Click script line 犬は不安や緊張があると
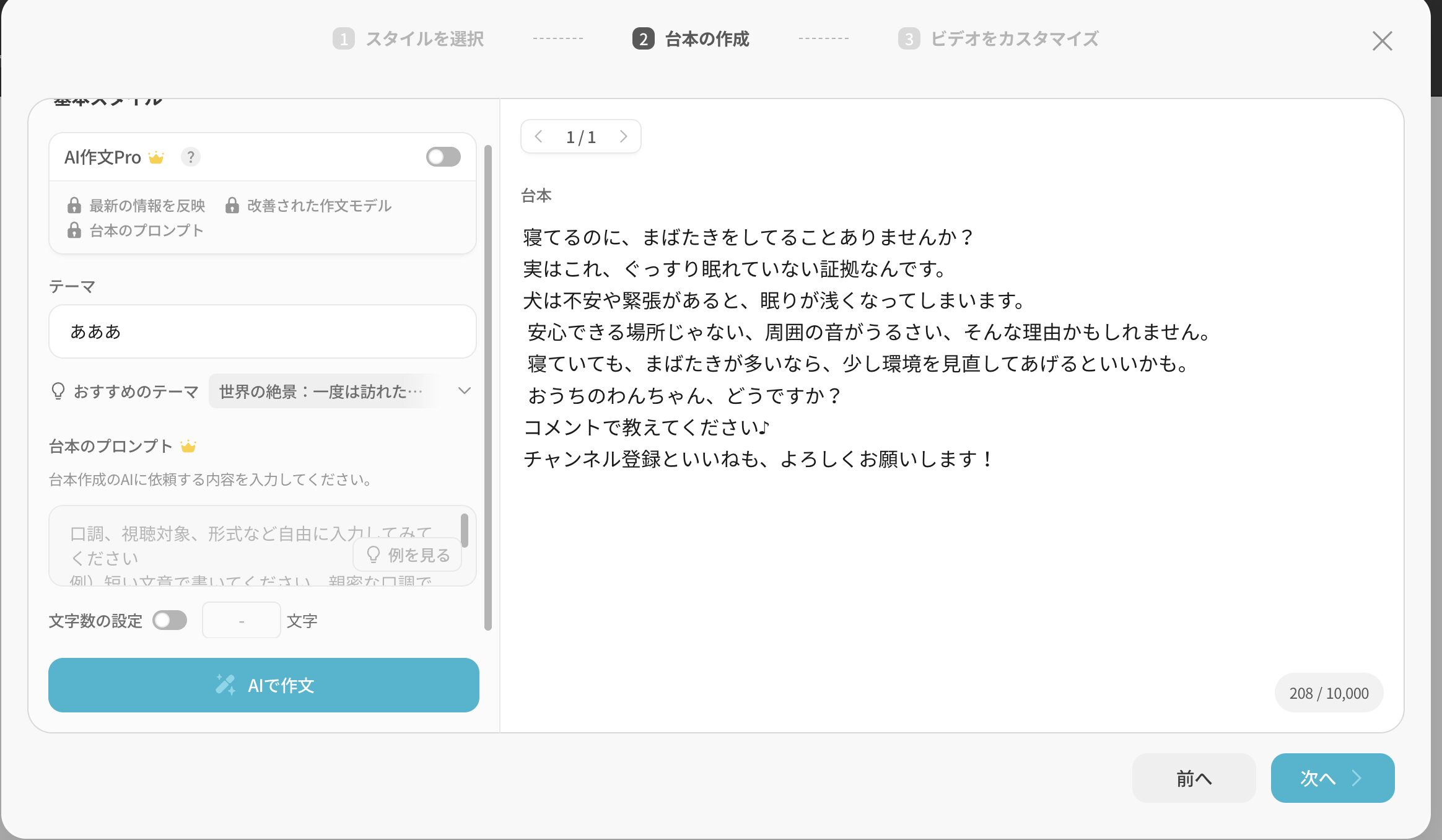Screen dimensions: 1442x840 (x=775, y=300)
